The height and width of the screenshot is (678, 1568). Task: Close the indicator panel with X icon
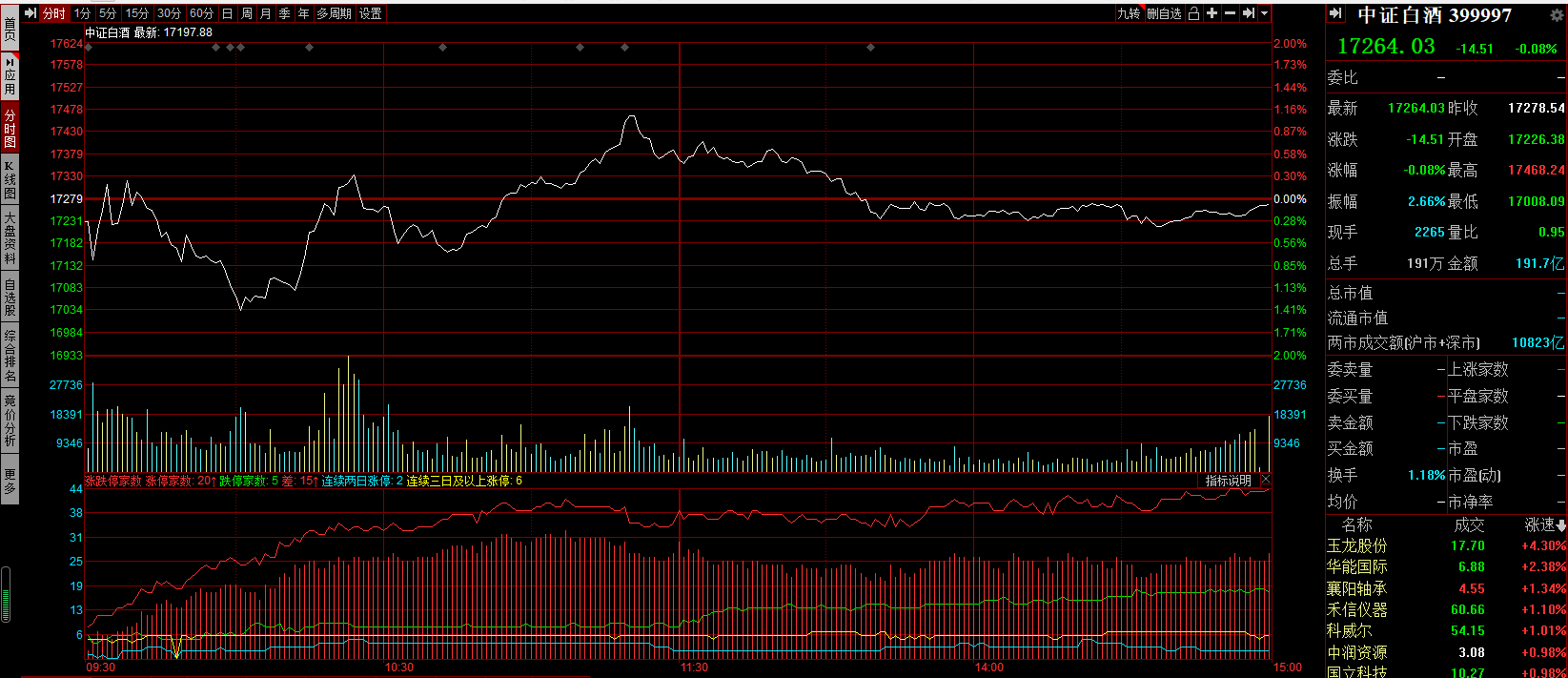(x=1265, y=480)
